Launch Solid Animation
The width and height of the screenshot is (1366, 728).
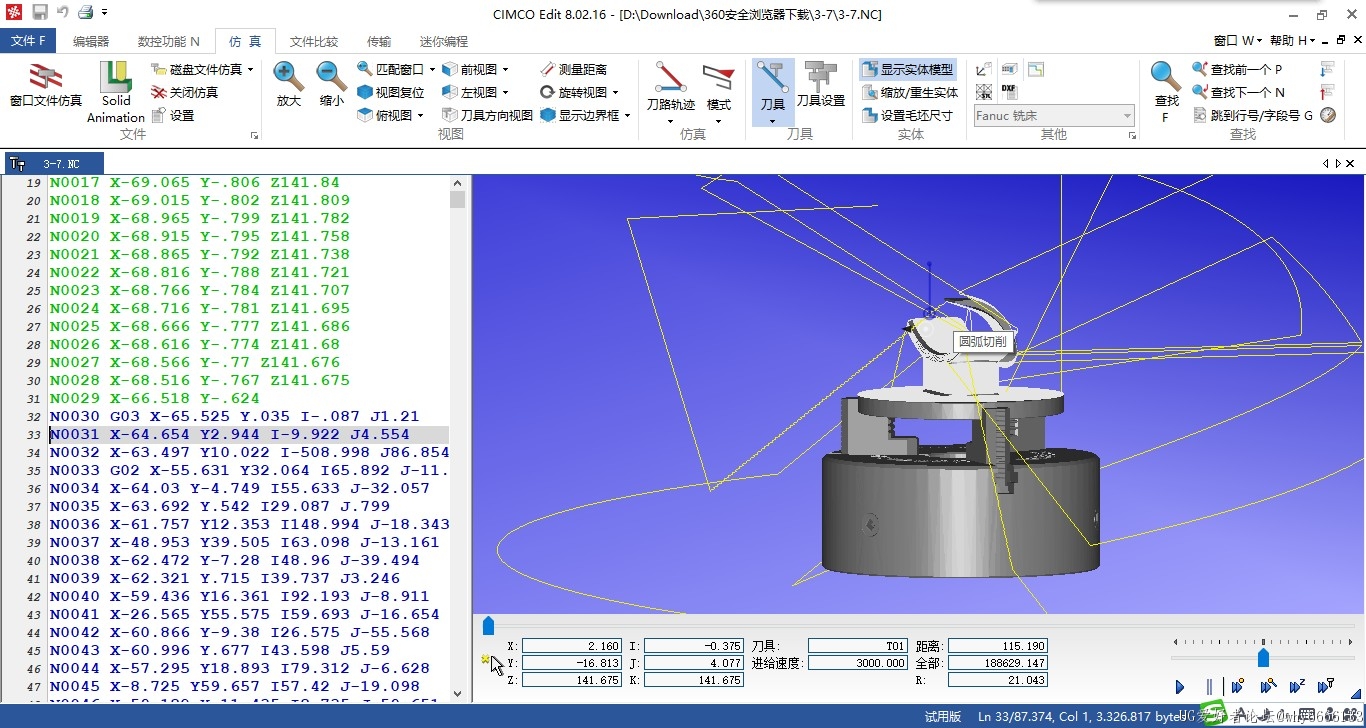click(116, 92)
